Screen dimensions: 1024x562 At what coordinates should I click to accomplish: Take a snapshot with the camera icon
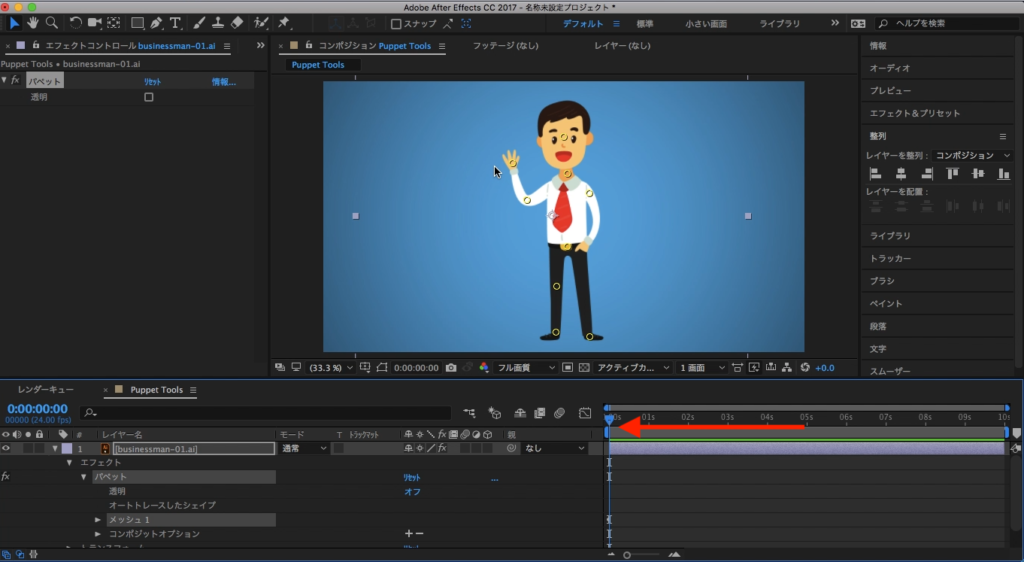pyautogui.click(x=452, y=368)
